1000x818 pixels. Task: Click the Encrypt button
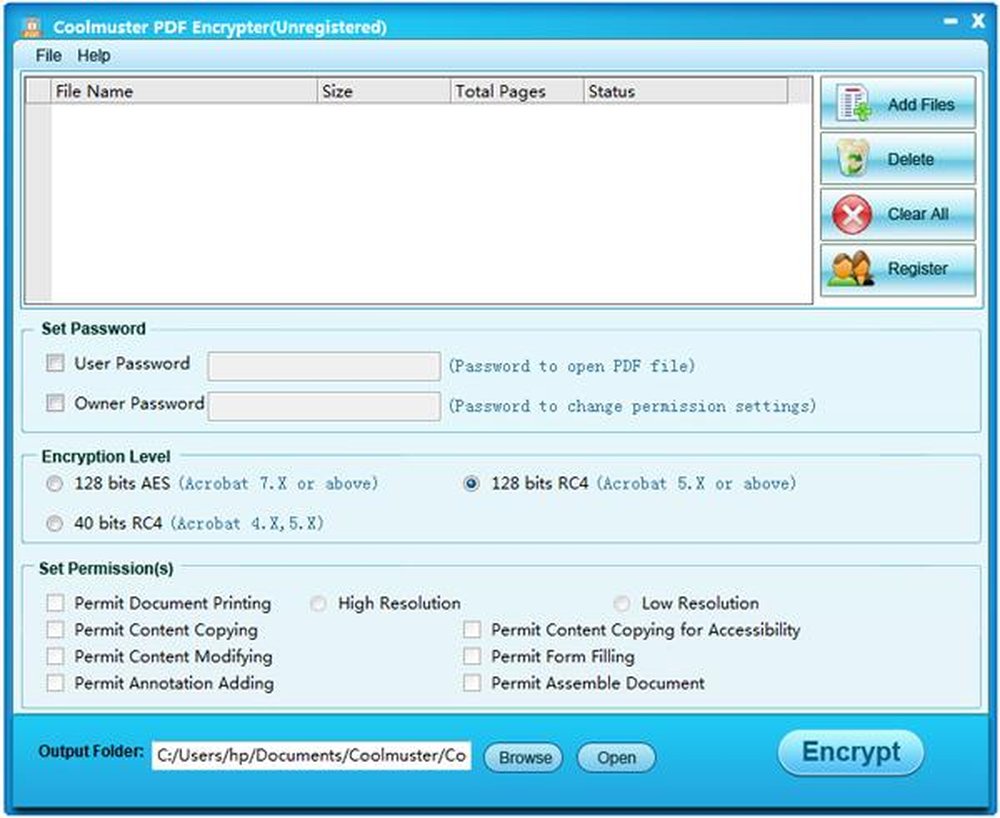850,753
